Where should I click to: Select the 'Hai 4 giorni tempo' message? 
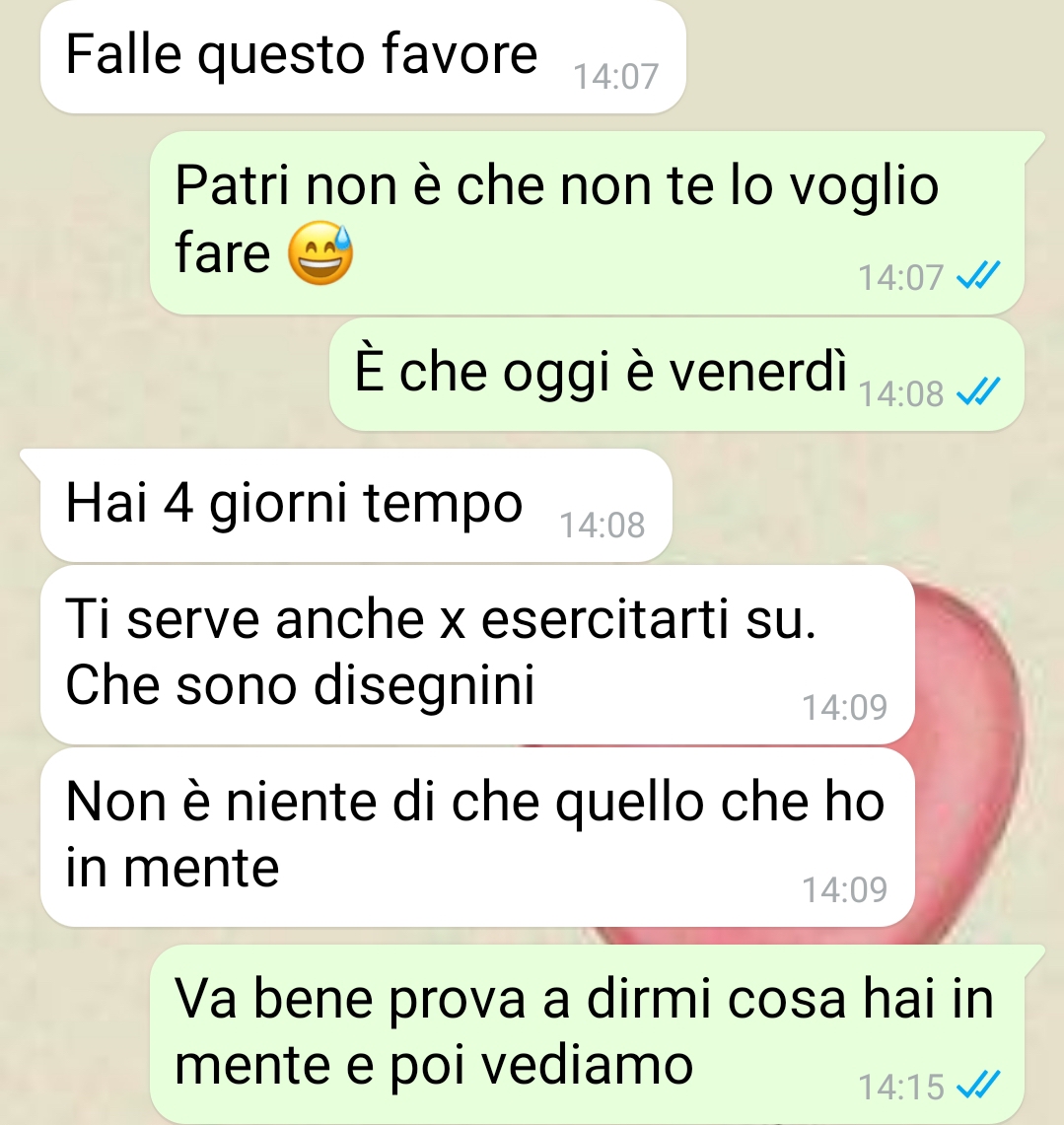(356, 505)
